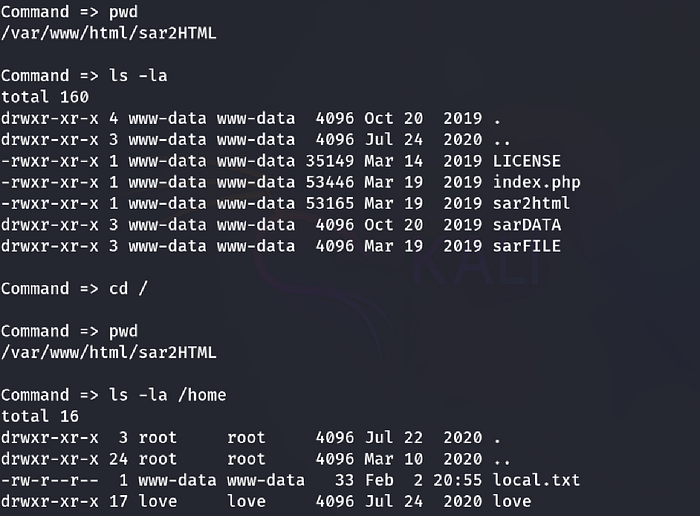Click the -rw-r--r-- permissions string
Screen dimensions: 700x516
tap(50, 480)
